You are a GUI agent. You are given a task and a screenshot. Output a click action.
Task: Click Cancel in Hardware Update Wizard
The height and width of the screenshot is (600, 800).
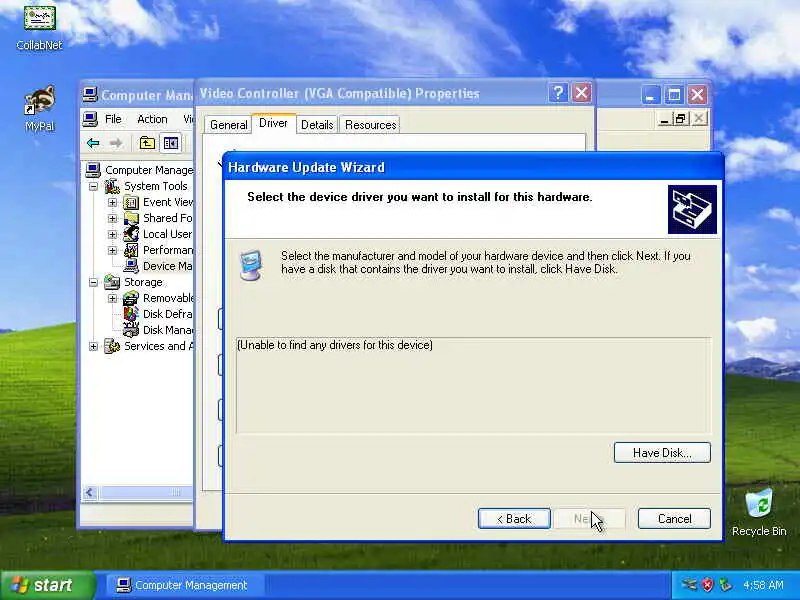pyautogui.click(x=674, y=519)
